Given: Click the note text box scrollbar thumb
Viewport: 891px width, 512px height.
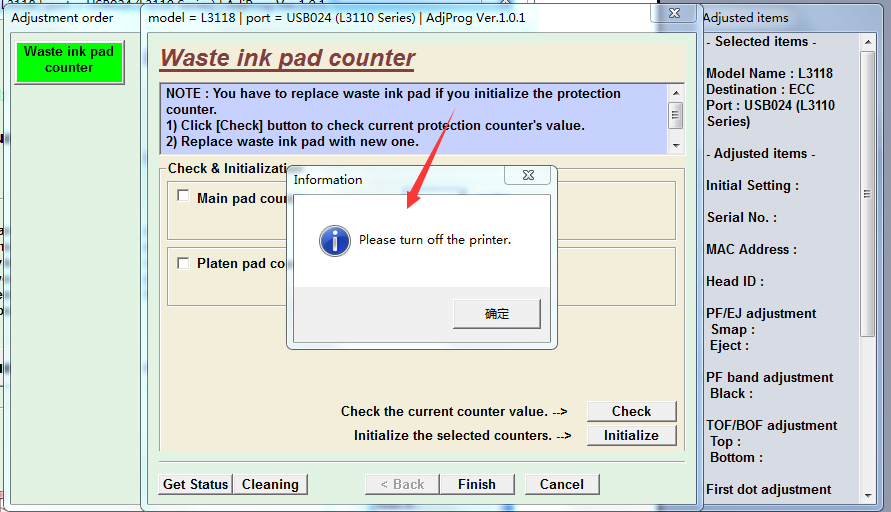Looking at the screenshot, I should point(676,115).
